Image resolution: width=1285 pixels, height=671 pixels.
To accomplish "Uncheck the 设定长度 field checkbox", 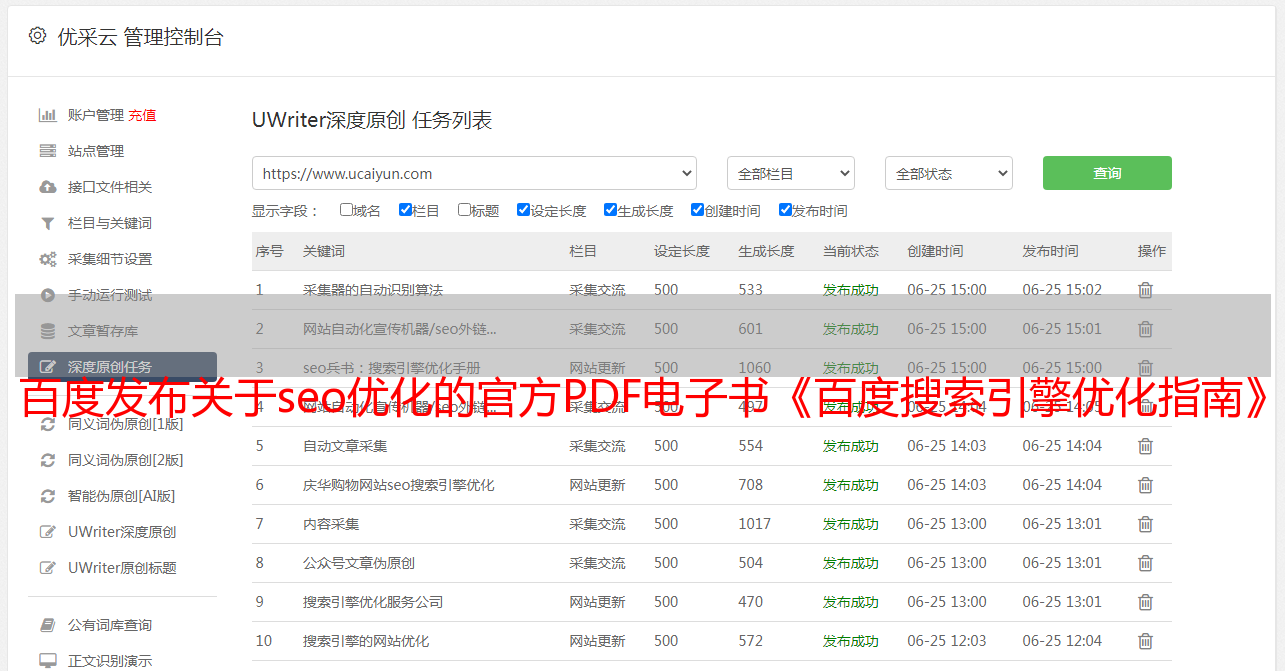I will click(x=523, y=210).
